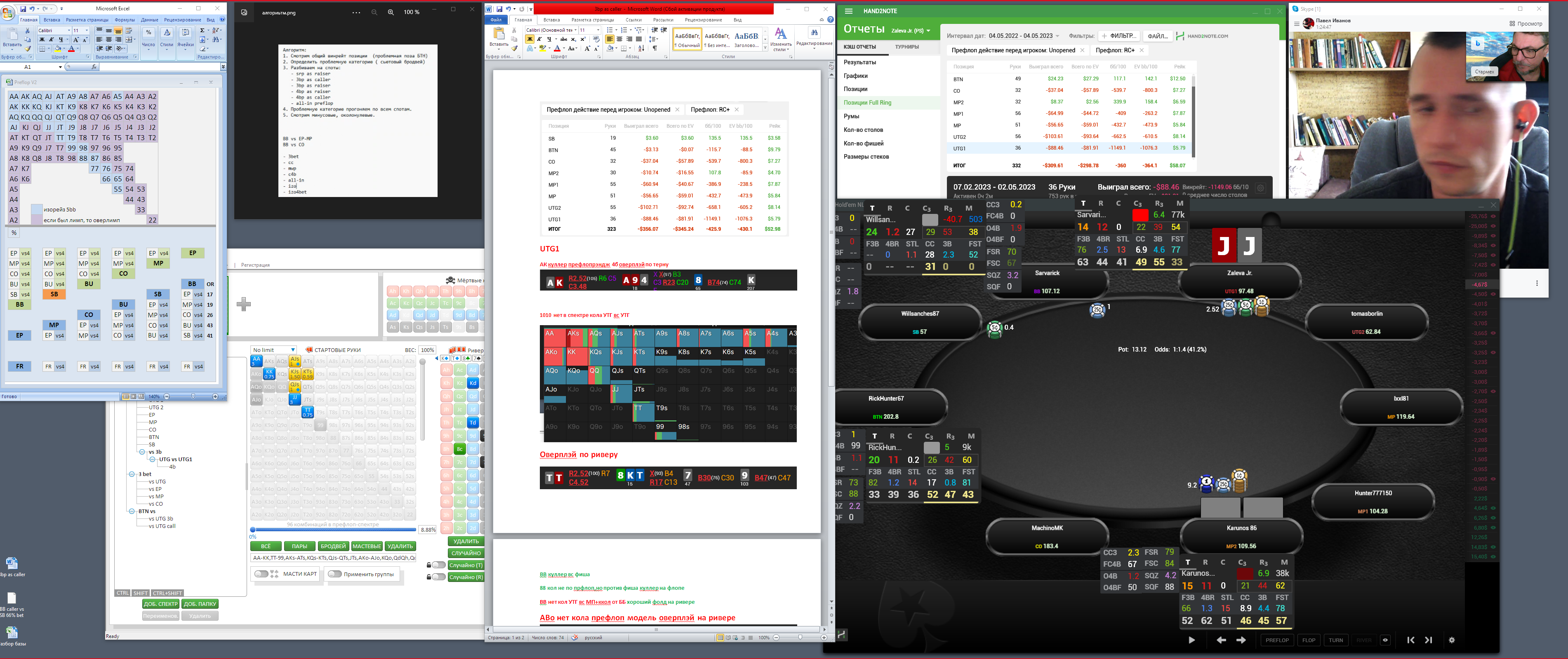1568x659 pixels.
Task: Open the image viewer's three-dots more menu
Action: (357, 12)
